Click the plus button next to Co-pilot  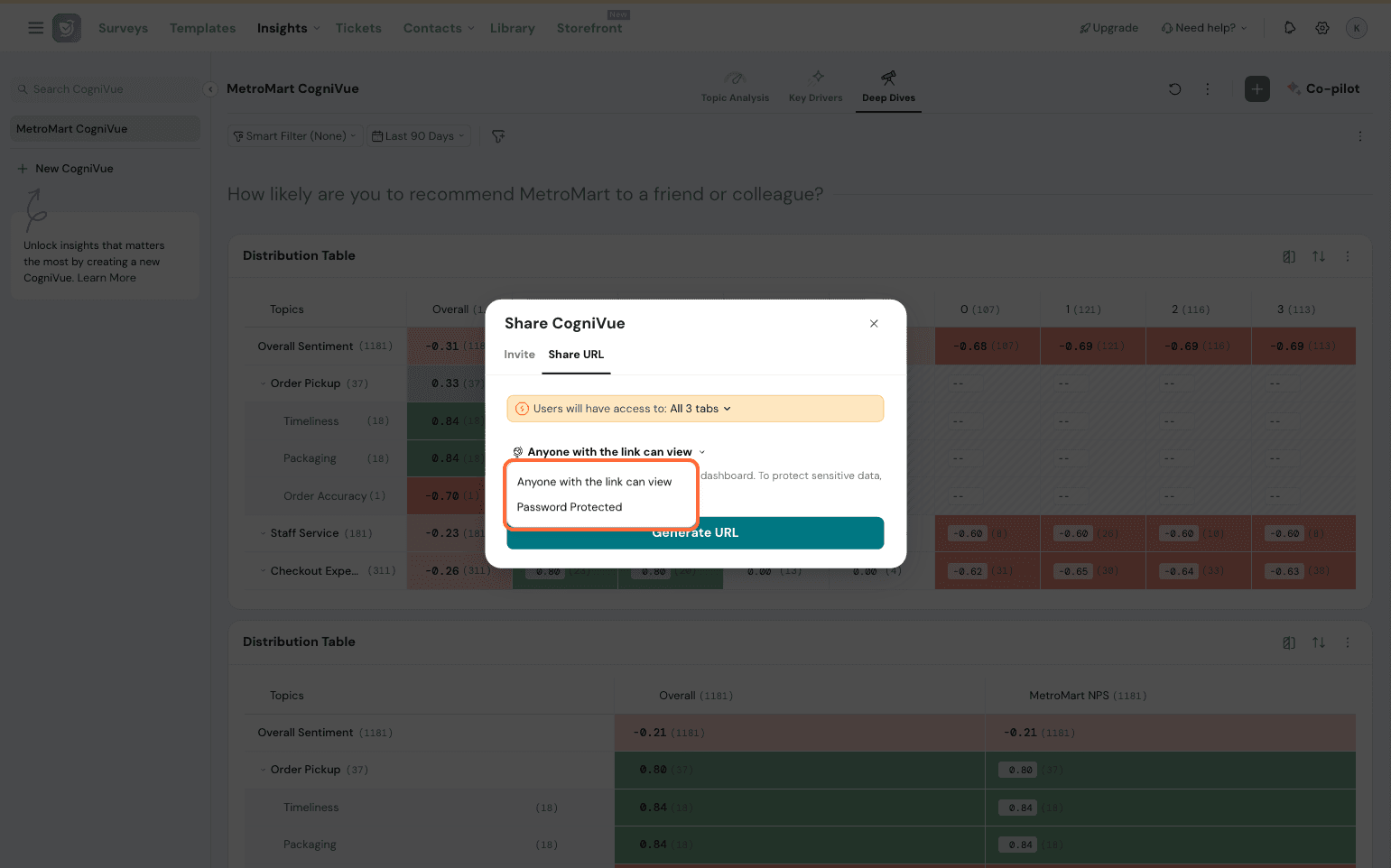(x=1257, y=88)
